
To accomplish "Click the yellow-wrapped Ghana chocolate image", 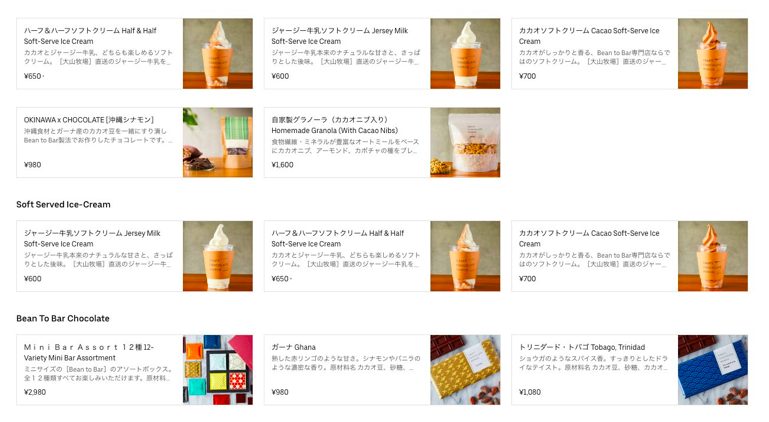I will [465, 370].
